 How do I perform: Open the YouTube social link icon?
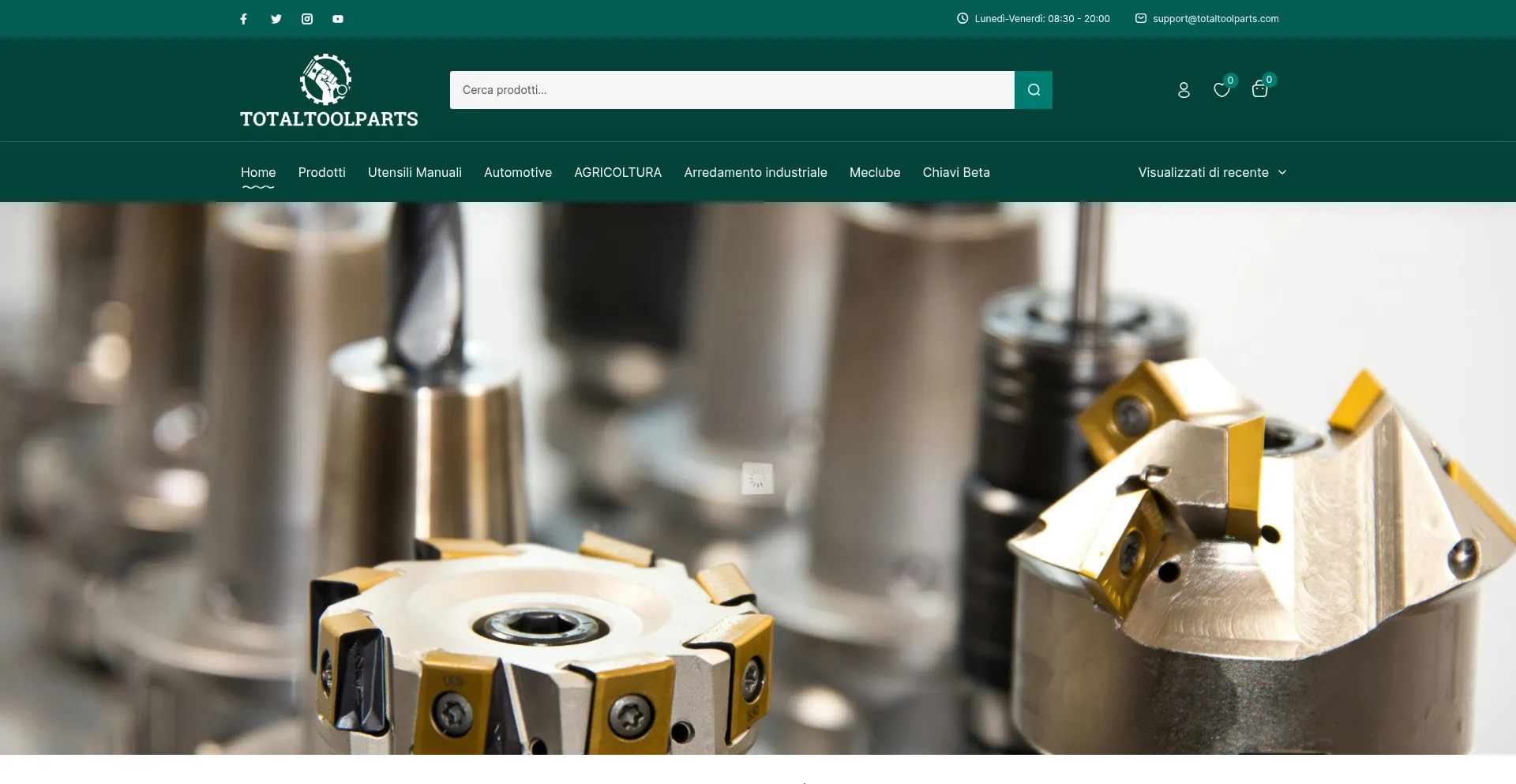[338, 19]
